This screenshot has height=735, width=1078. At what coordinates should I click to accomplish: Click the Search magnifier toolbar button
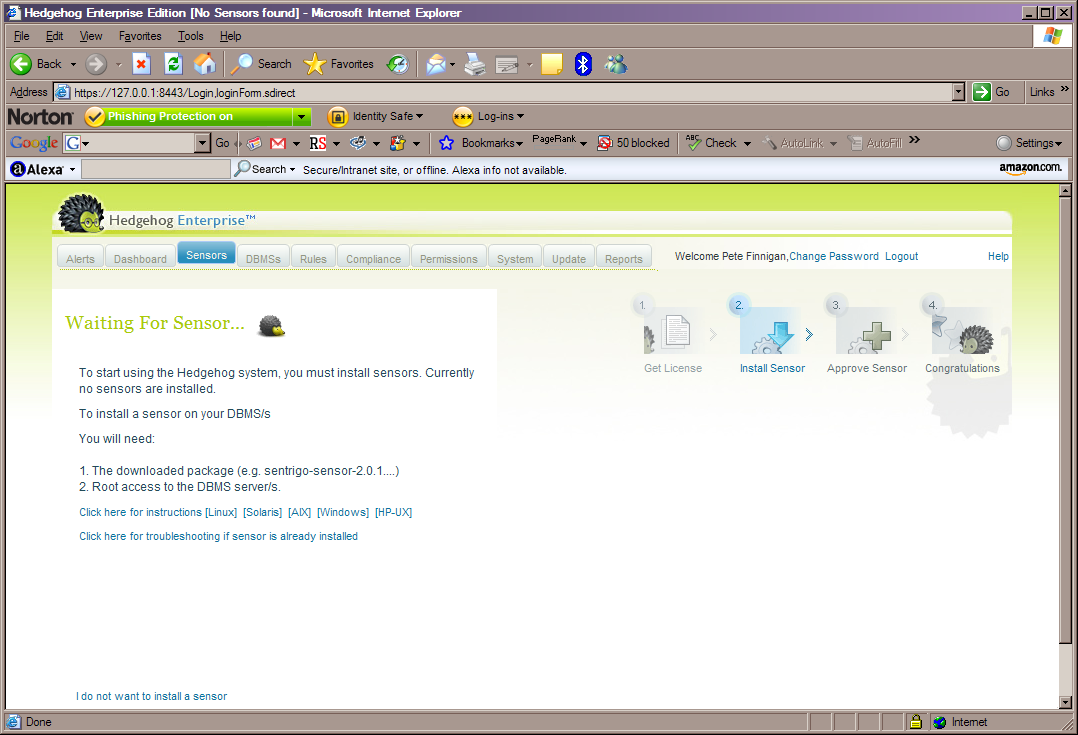[x=261, y=64]
